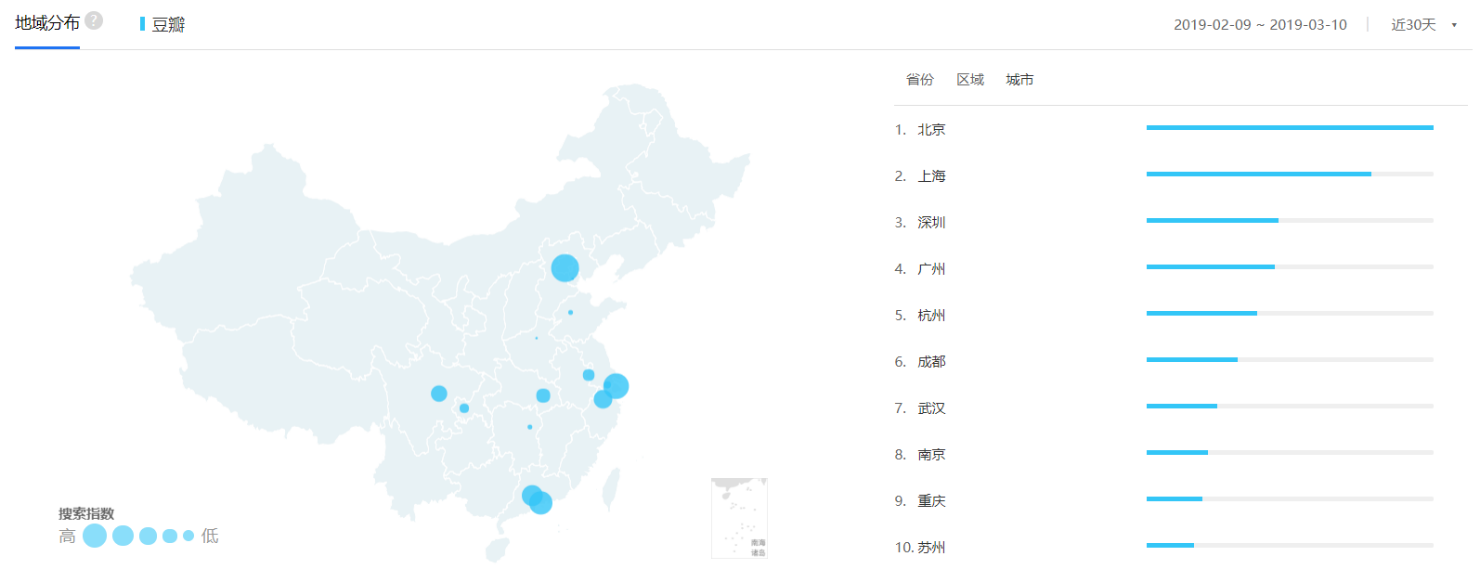Select 杭州 in the ranking list

click(x=931, y=316)
